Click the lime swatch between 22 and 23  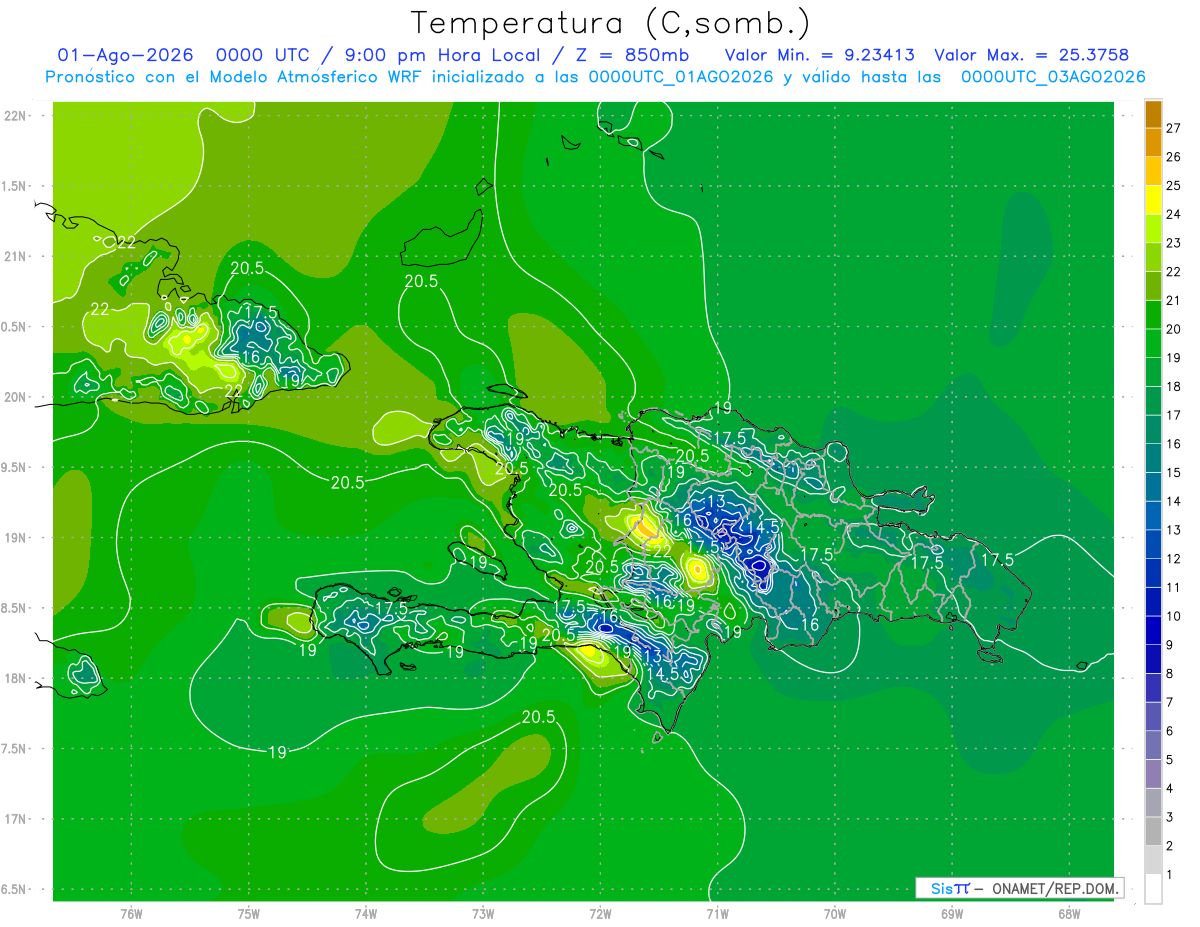click(x=1153, y=257)
